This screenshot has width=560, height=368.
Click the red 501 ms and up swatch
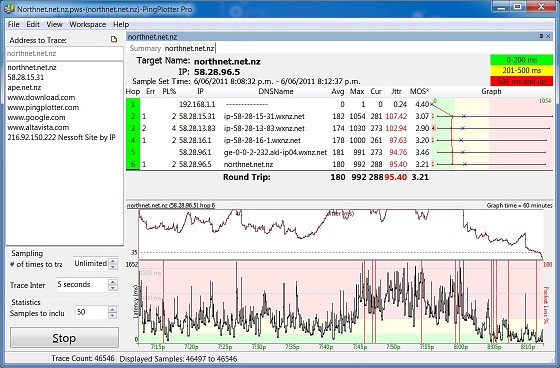521,81
